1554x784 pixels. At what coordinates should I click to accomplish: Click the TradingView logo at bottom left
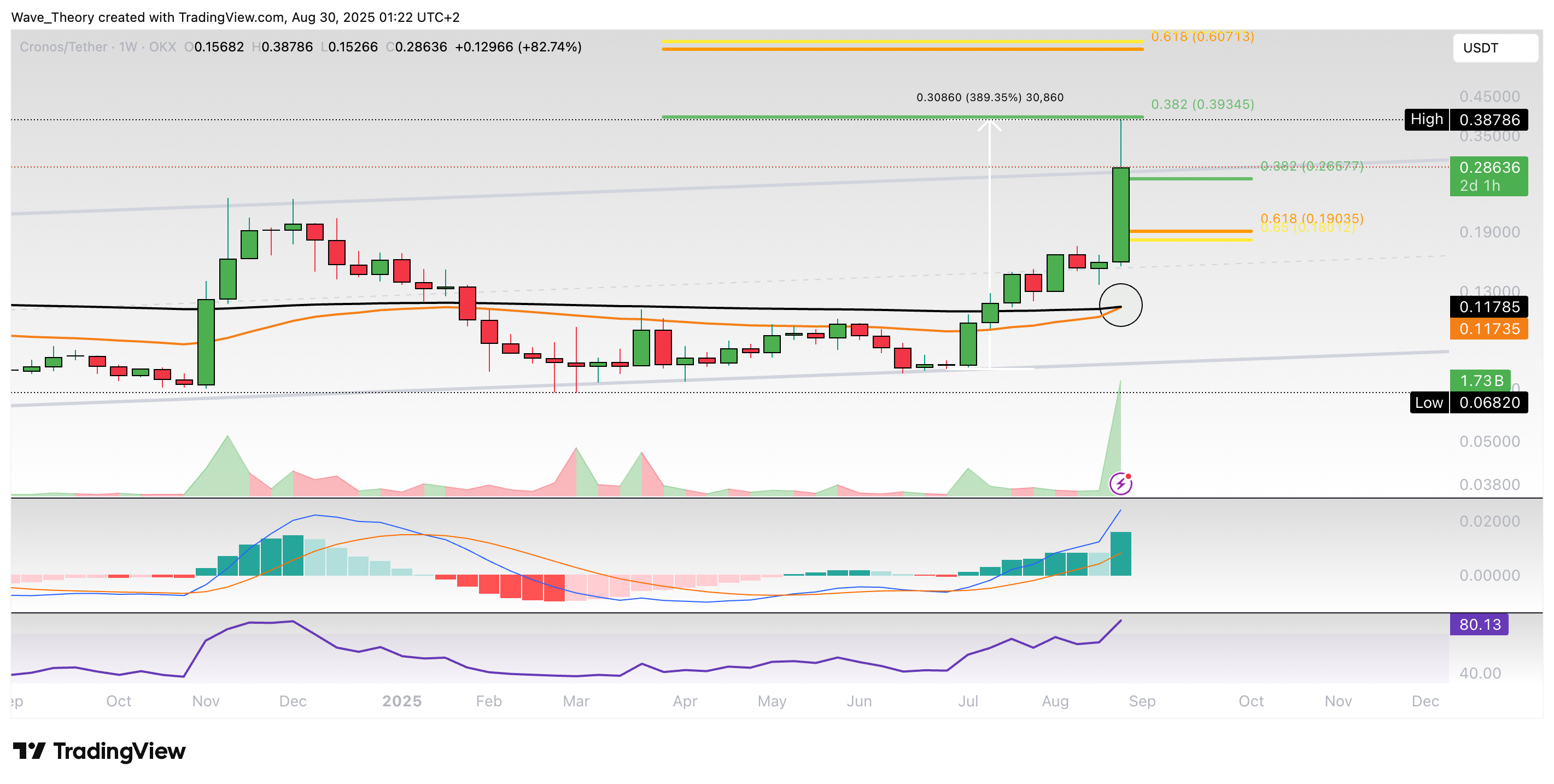pyautogui.click(x=100, y=751)
